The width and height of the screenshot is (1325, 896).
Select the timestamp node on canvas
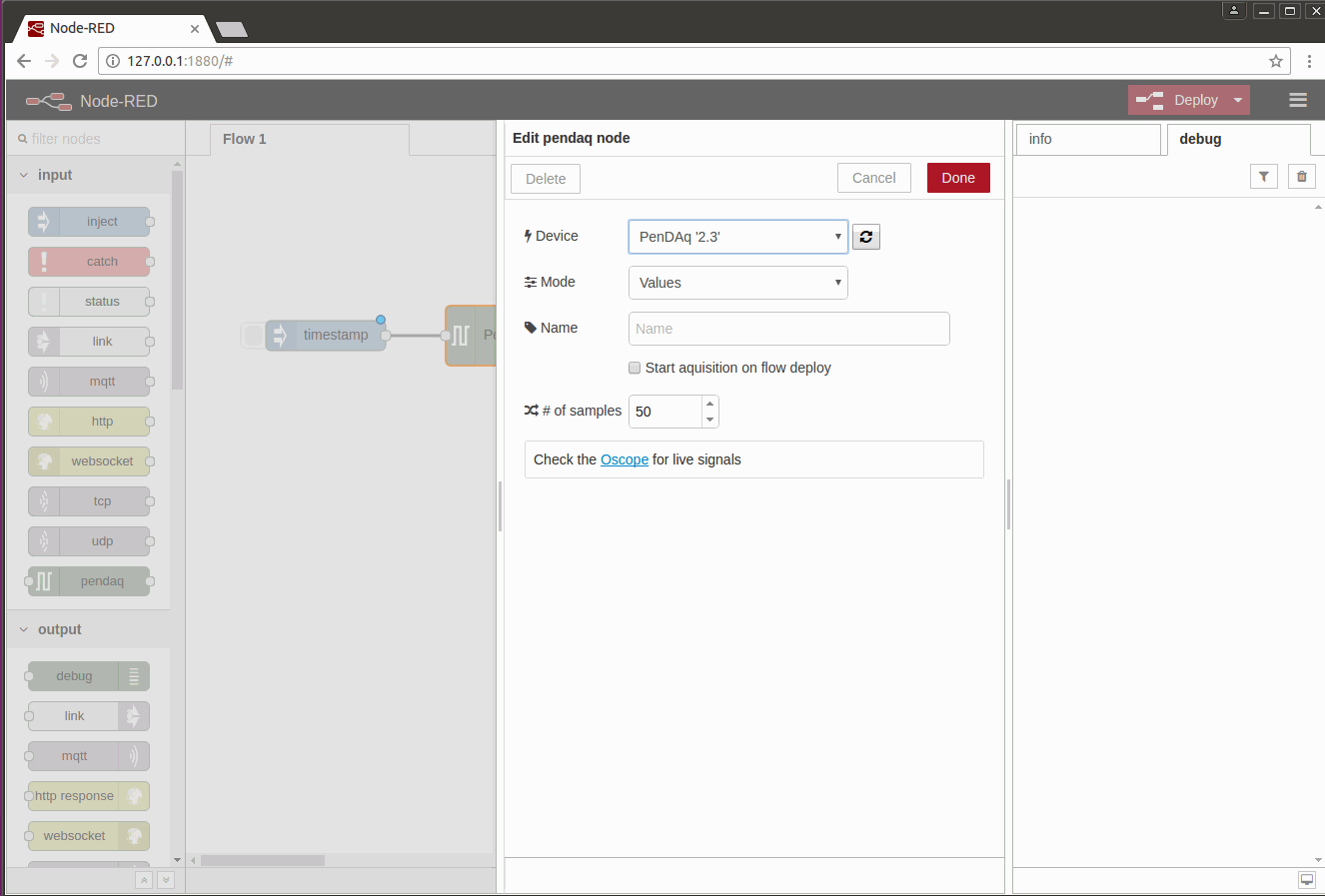point(326,335)
